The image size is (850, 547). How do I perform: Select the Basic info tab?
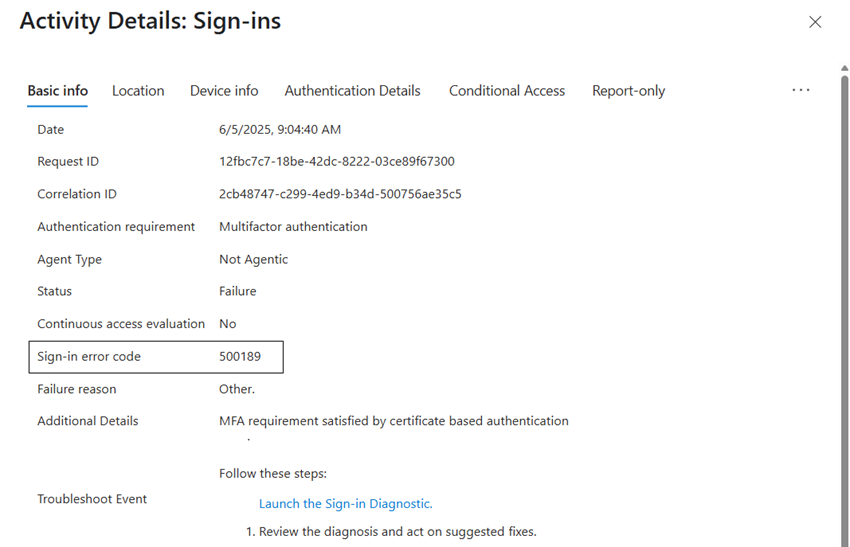[57, 91]
